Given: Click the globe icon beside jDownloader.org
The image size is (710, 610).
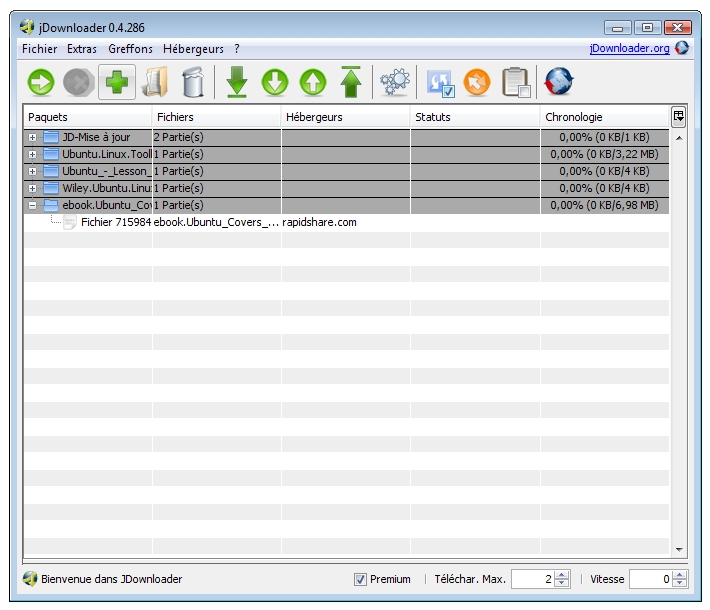Looking at the screenshot, I should (682, 48).
